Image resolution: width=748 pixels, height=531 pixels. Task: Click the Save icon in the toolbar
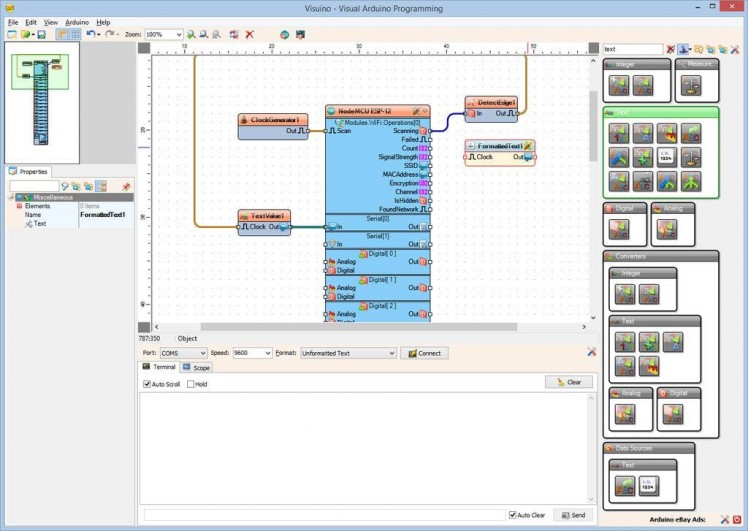41,34
